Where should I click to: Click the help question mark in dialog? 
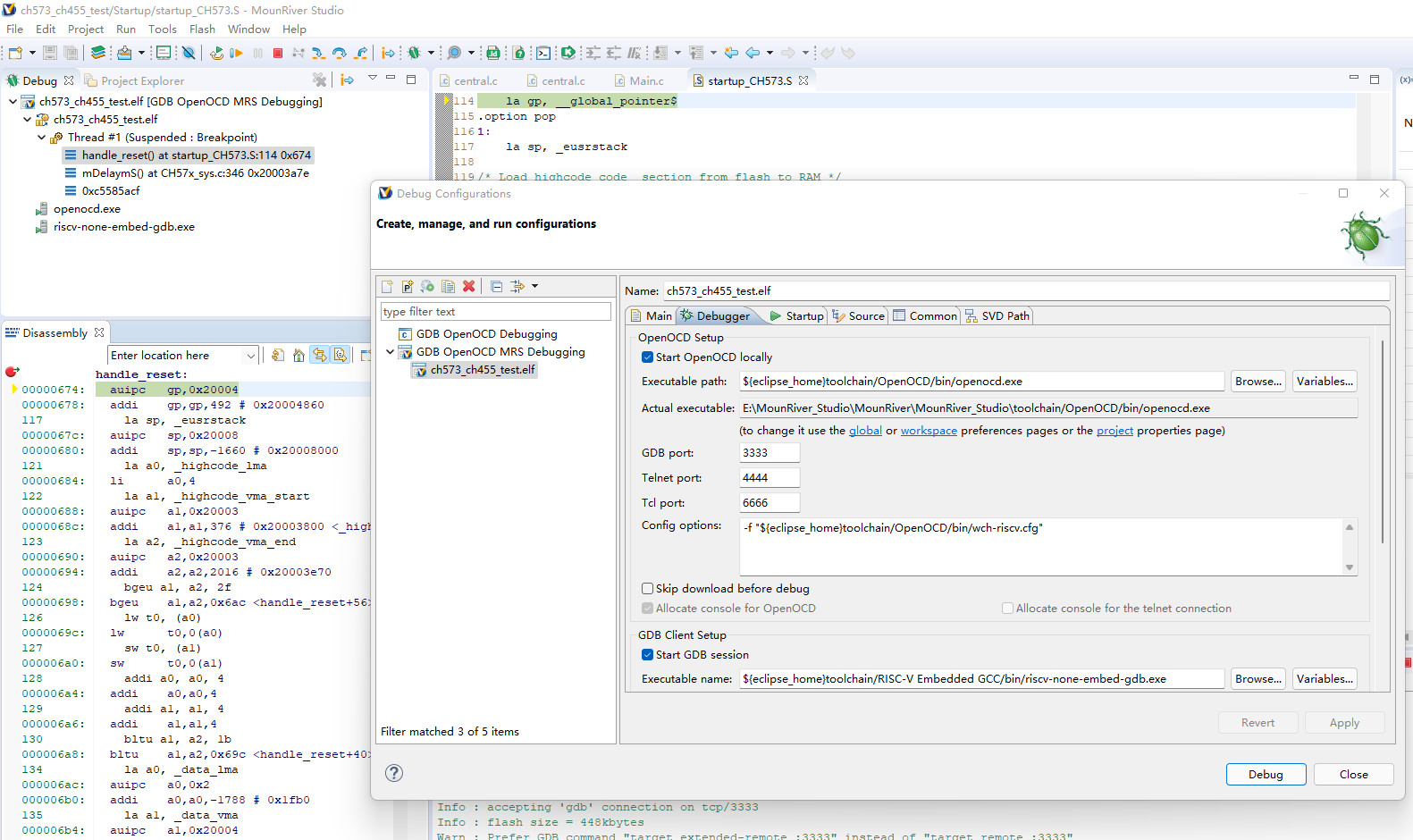[394, 773]
